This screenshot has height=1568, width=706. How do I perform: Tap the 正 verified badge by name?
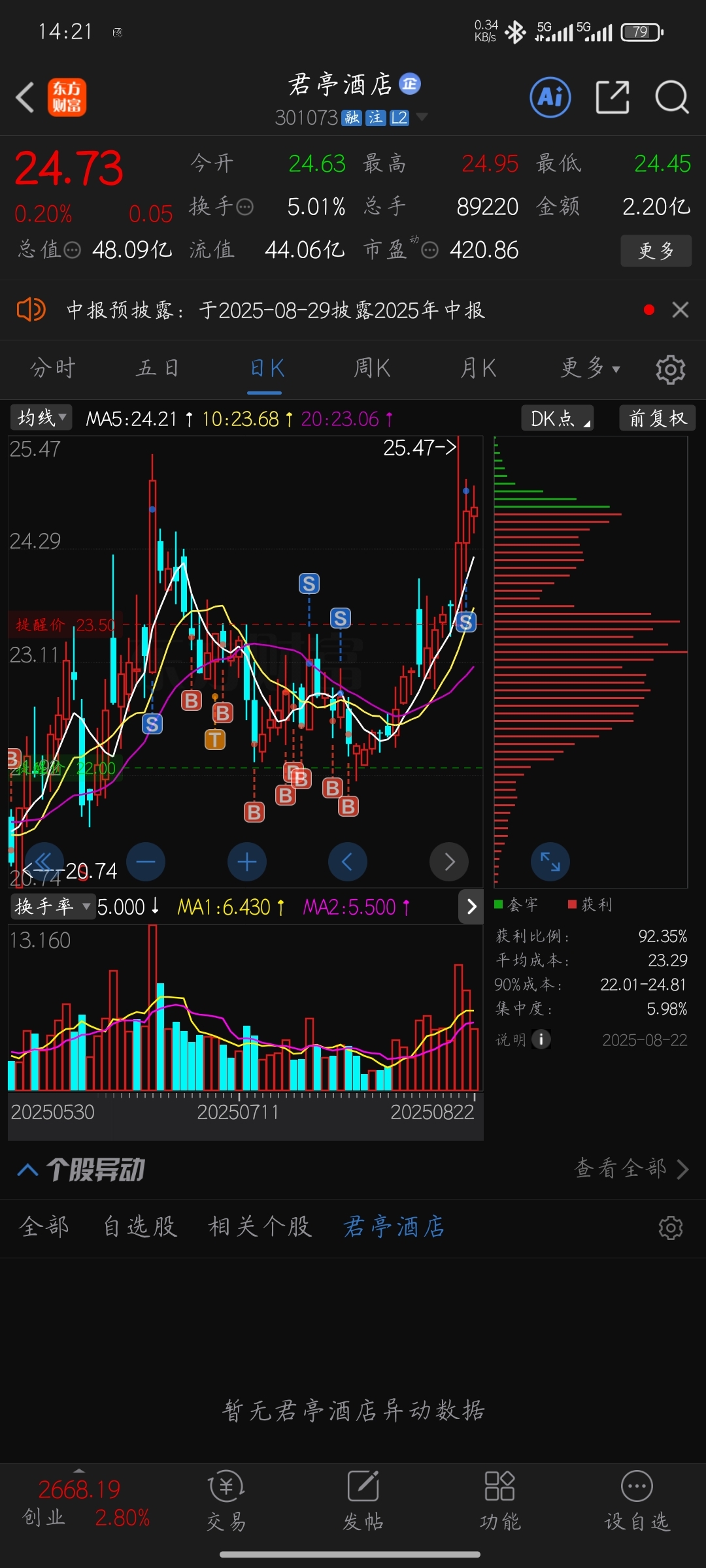(x=410, y=84)
